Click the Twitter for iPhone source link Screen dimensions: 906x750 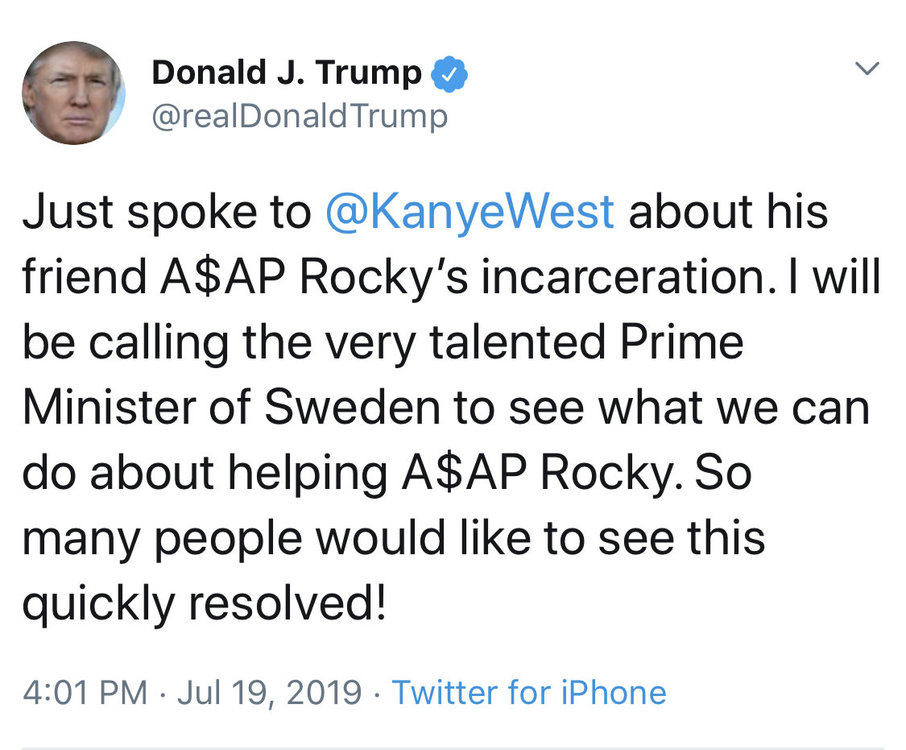pos(529,692)
